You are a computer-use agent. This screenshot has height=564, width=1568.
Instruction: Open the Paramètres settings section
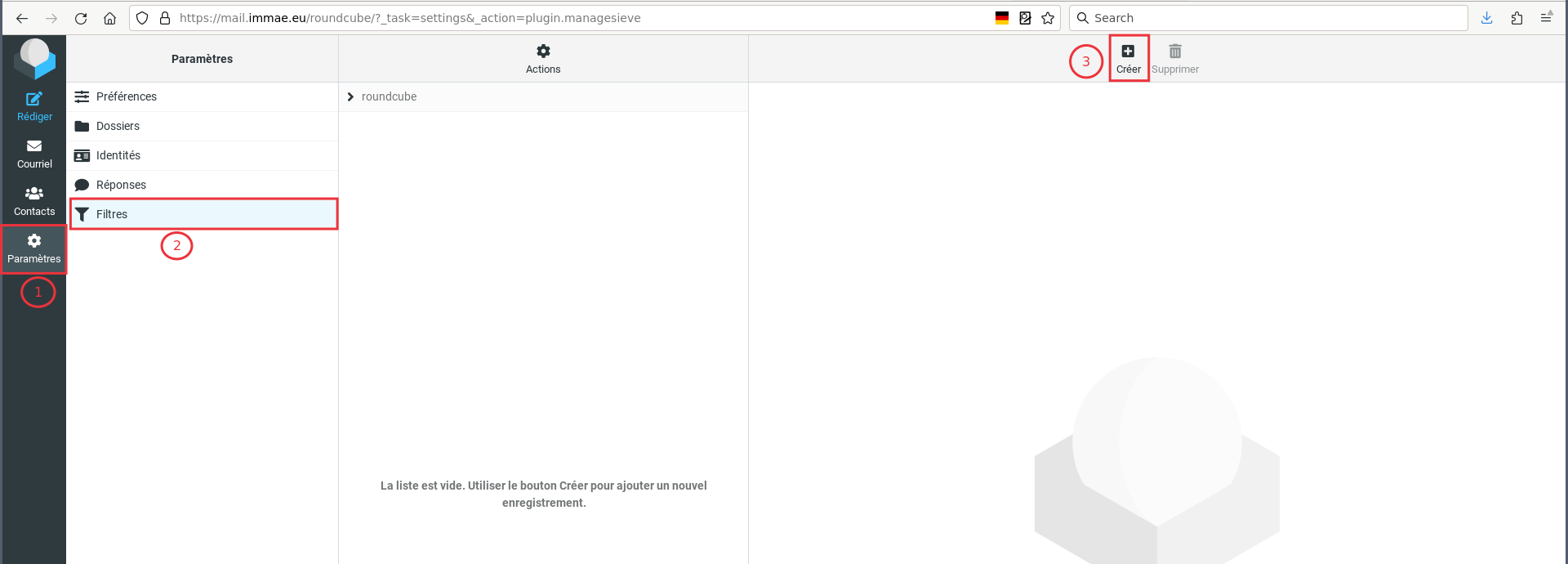[x=34, y=248]
